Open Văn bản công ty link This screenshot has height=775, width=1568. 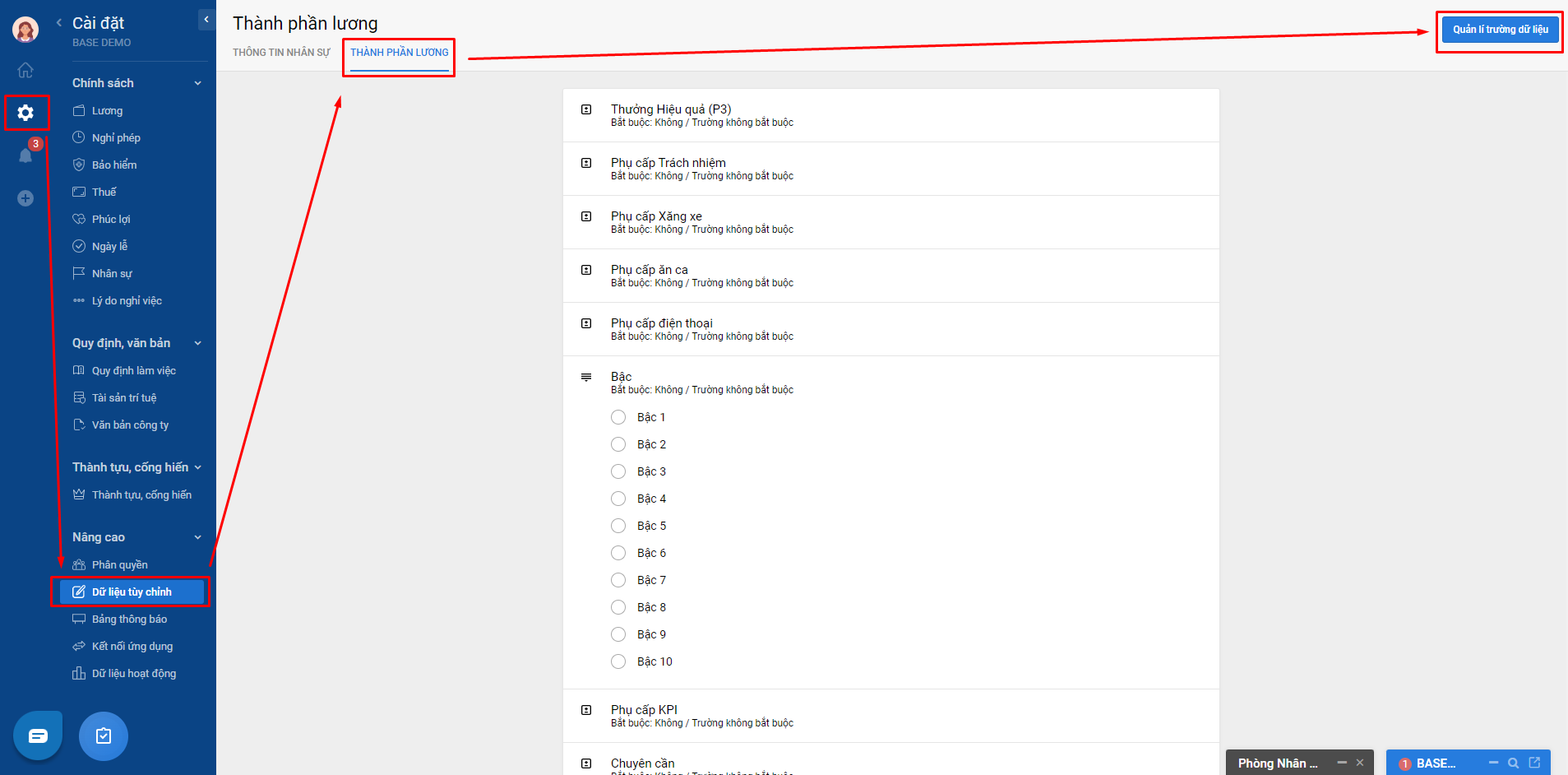[130, 425]
